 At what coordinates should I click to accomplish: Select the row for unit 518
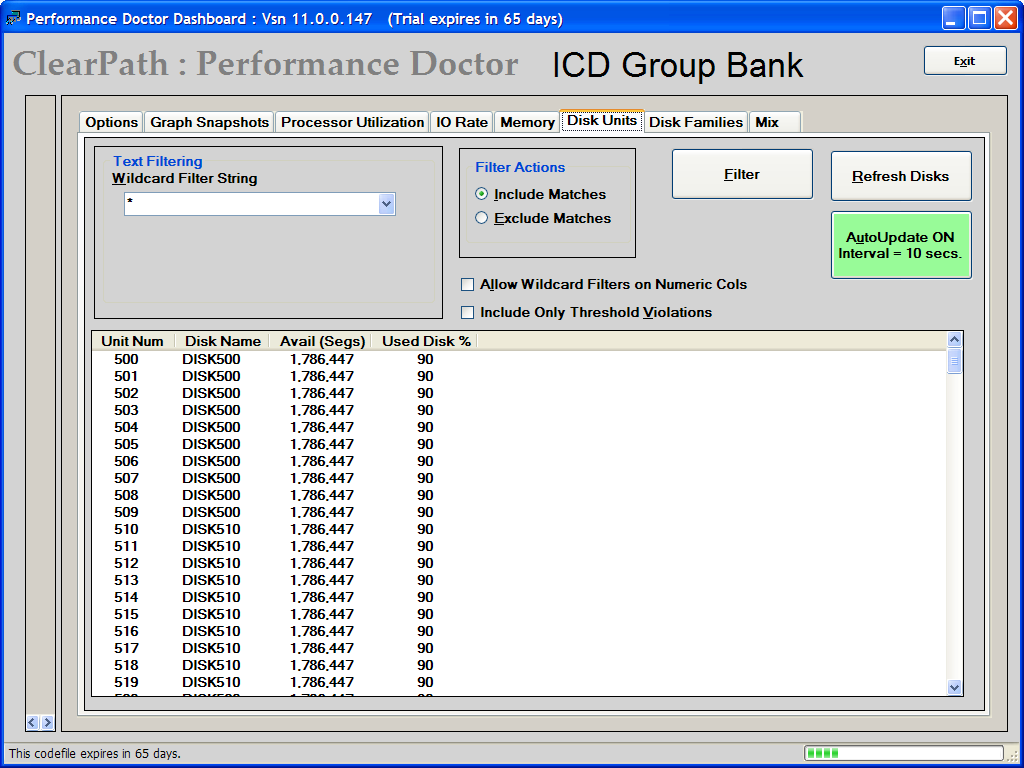click(x=519, y=665)
